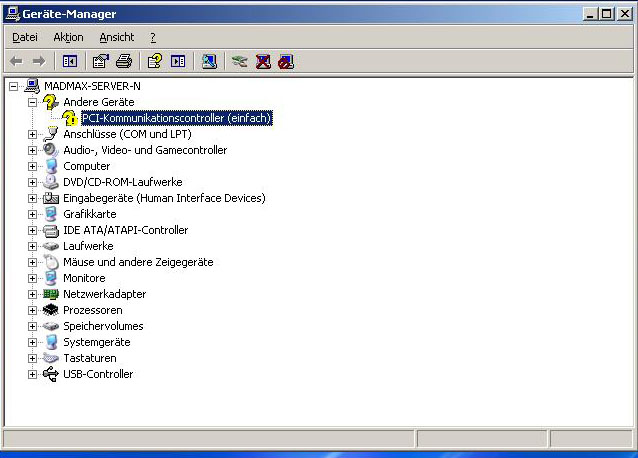Collapse the MADMAX-SERVER-N root node
Screen dimensions: 638x458
click(x=13, y=86)
